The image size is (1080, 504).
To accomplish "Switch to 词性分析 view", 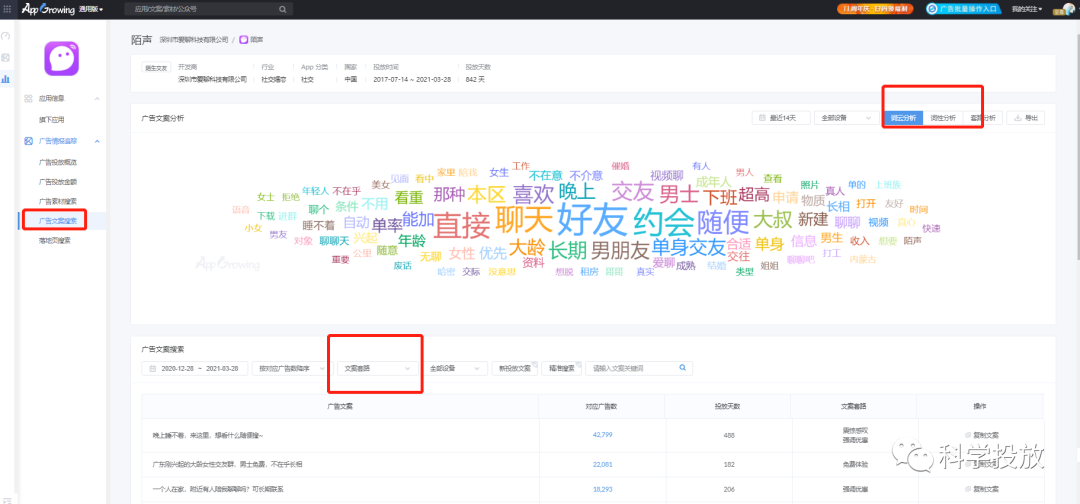I will point(943,118).
